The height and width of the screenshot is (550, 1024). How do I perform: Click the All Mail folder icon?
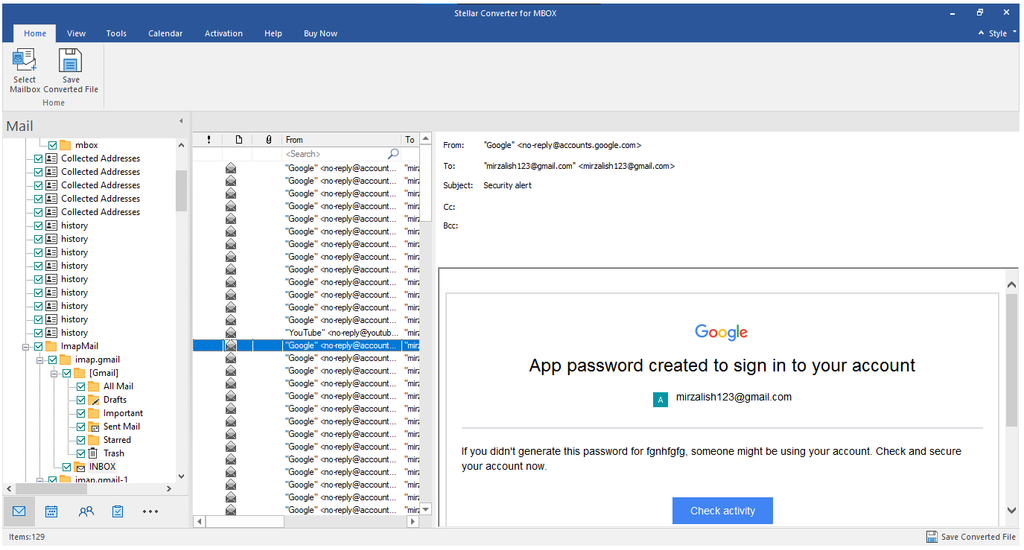point(93,386)
